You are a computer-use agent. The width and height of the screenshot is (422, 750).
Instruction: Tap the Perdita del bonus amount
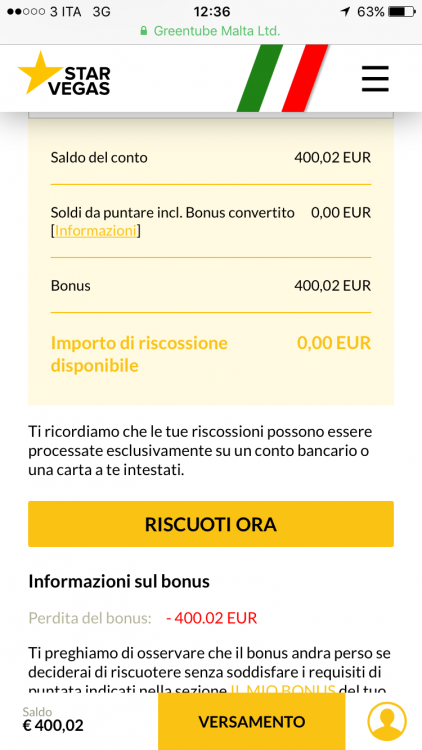[x=211, y=618]
